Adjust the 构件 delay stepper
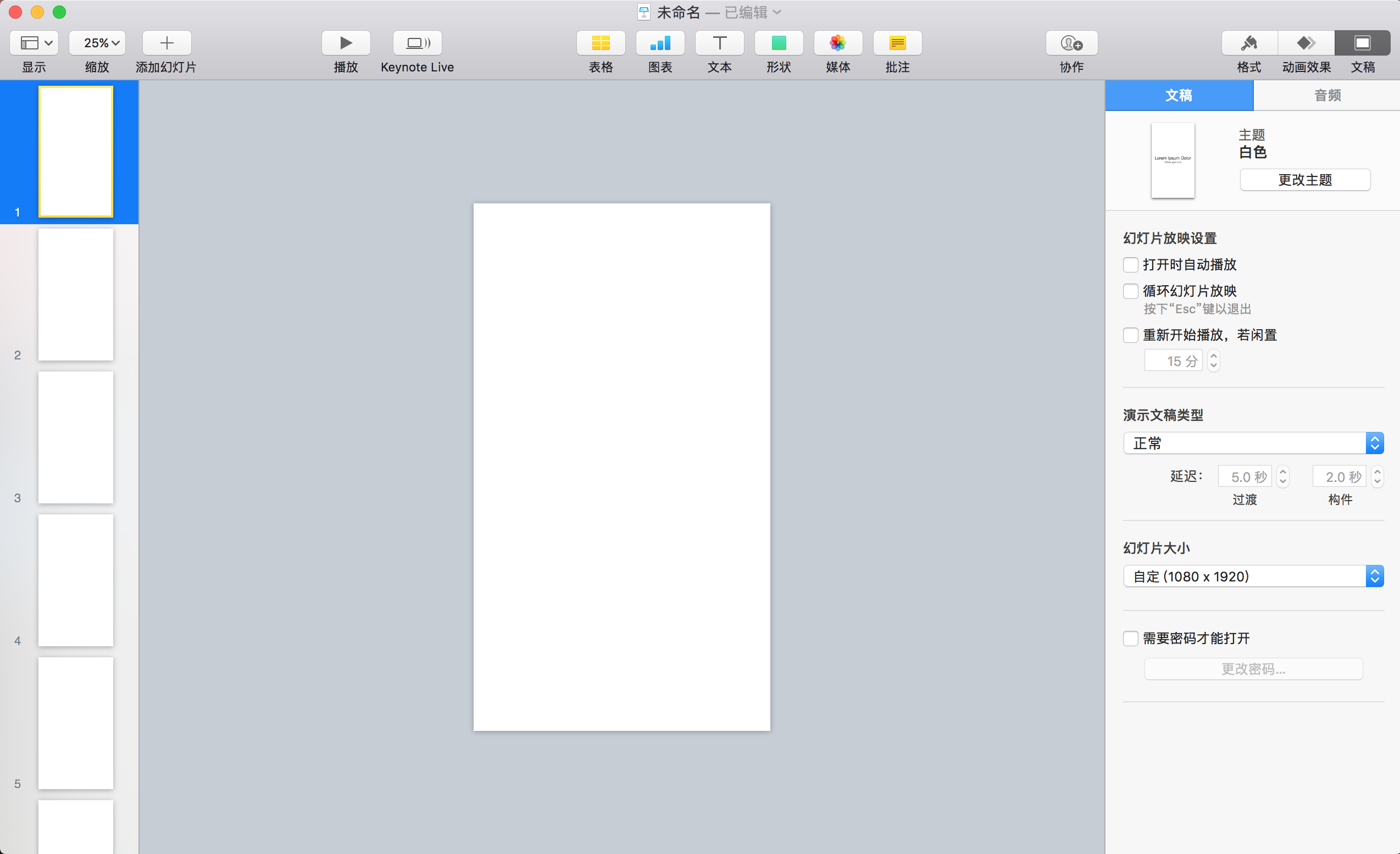The width and height of the screenshot is (1400, 854). pos(1377,476)
